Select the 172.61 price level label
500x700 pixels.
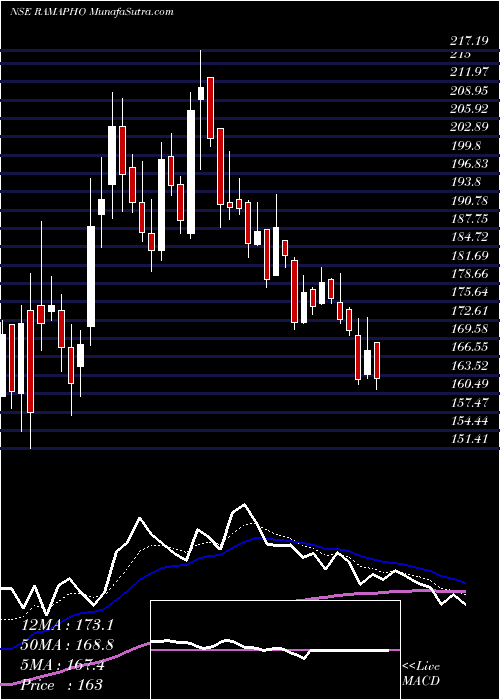[x=469, y=310]
